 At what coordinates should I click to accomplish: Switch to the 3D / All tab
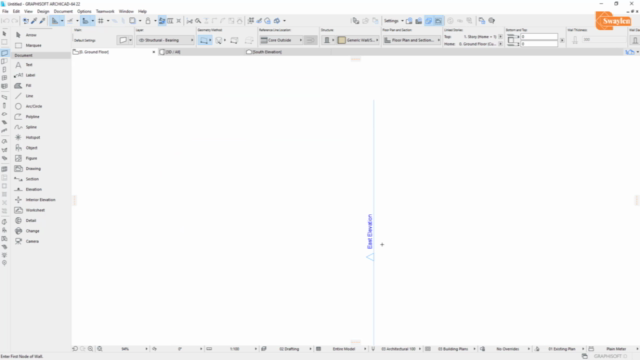pyautogui.click(x=173, y=52)
